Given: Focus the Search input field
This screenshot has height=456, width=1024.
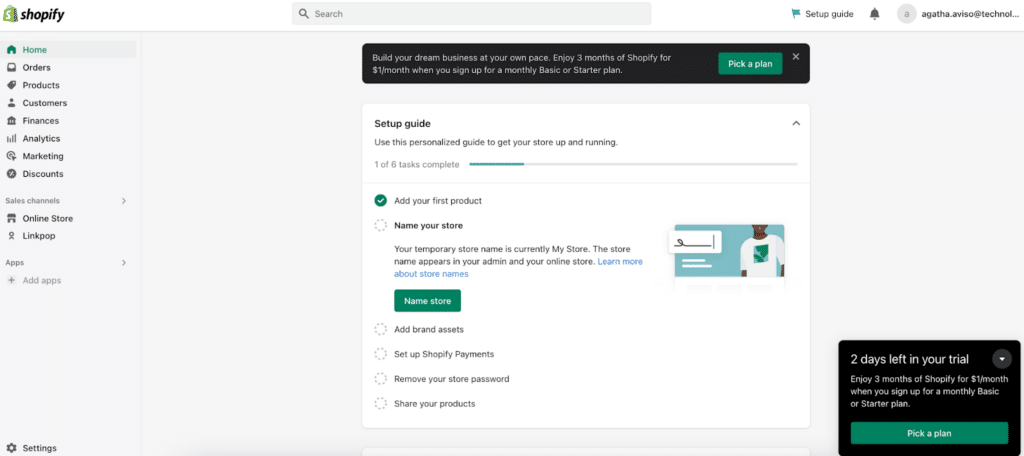Looking at the screenshot, I should click(471, 14).
